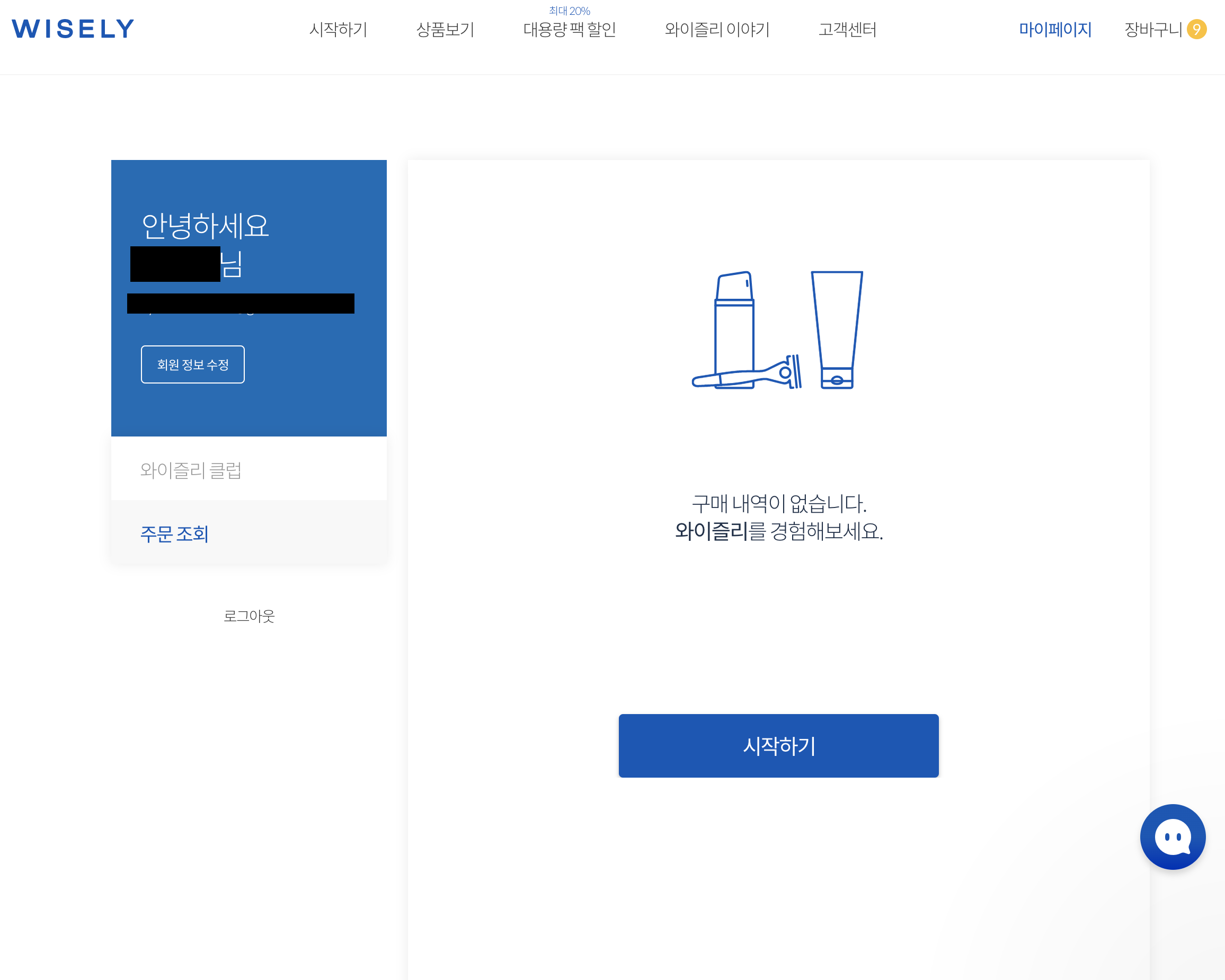Open the 와이즐리 이야기 menu item
The width and height of the screenshot is (1225, 980).
(716, 29)
